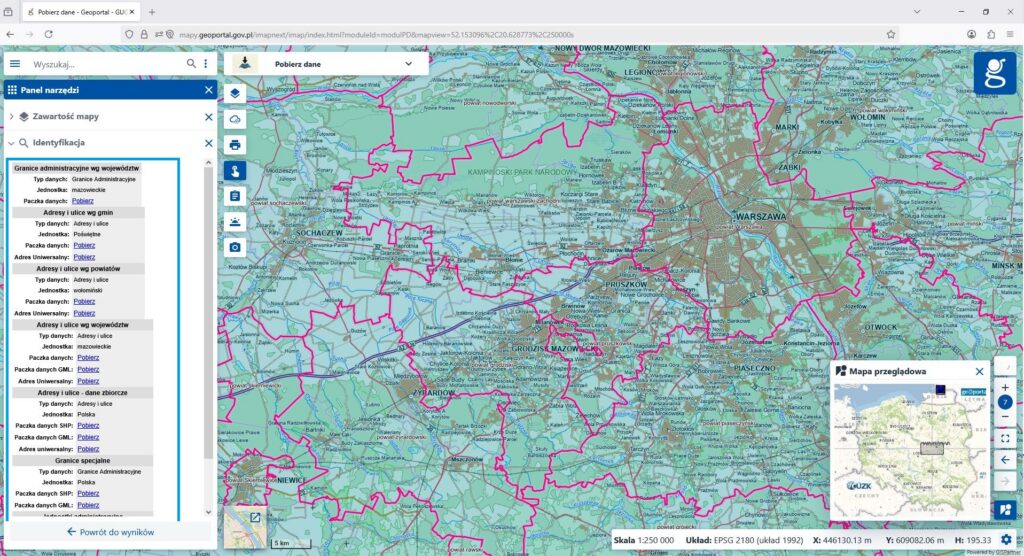Viewport: 1024px width, 556px height.
Task: Collapse the Identyfikacja section
Action: tap(11, 142)
